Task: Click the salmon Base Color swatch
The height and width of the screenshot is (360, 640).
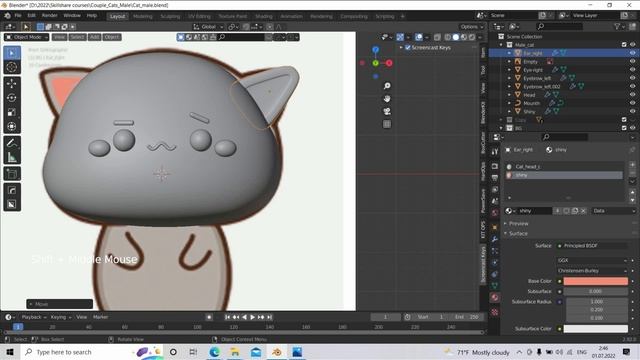Action: tap(596, 281)
